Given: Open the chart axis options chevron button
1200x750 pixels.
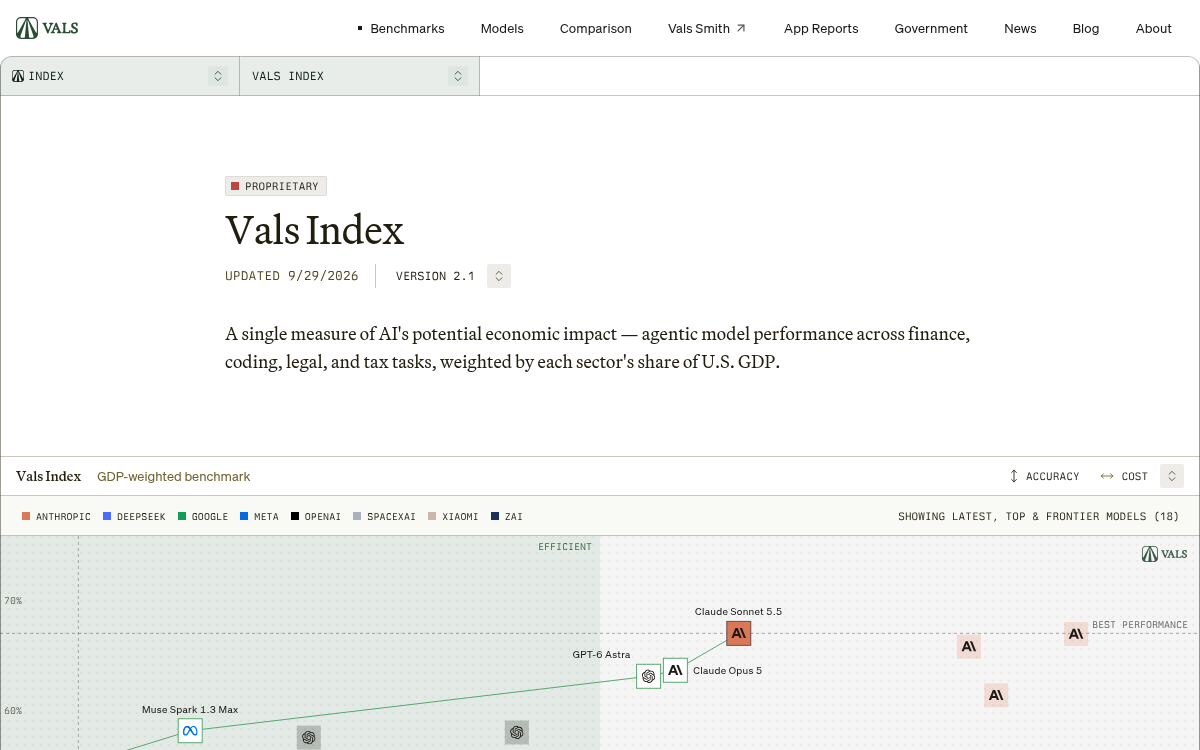Looking at the screenshot, I should point(1172,476).
